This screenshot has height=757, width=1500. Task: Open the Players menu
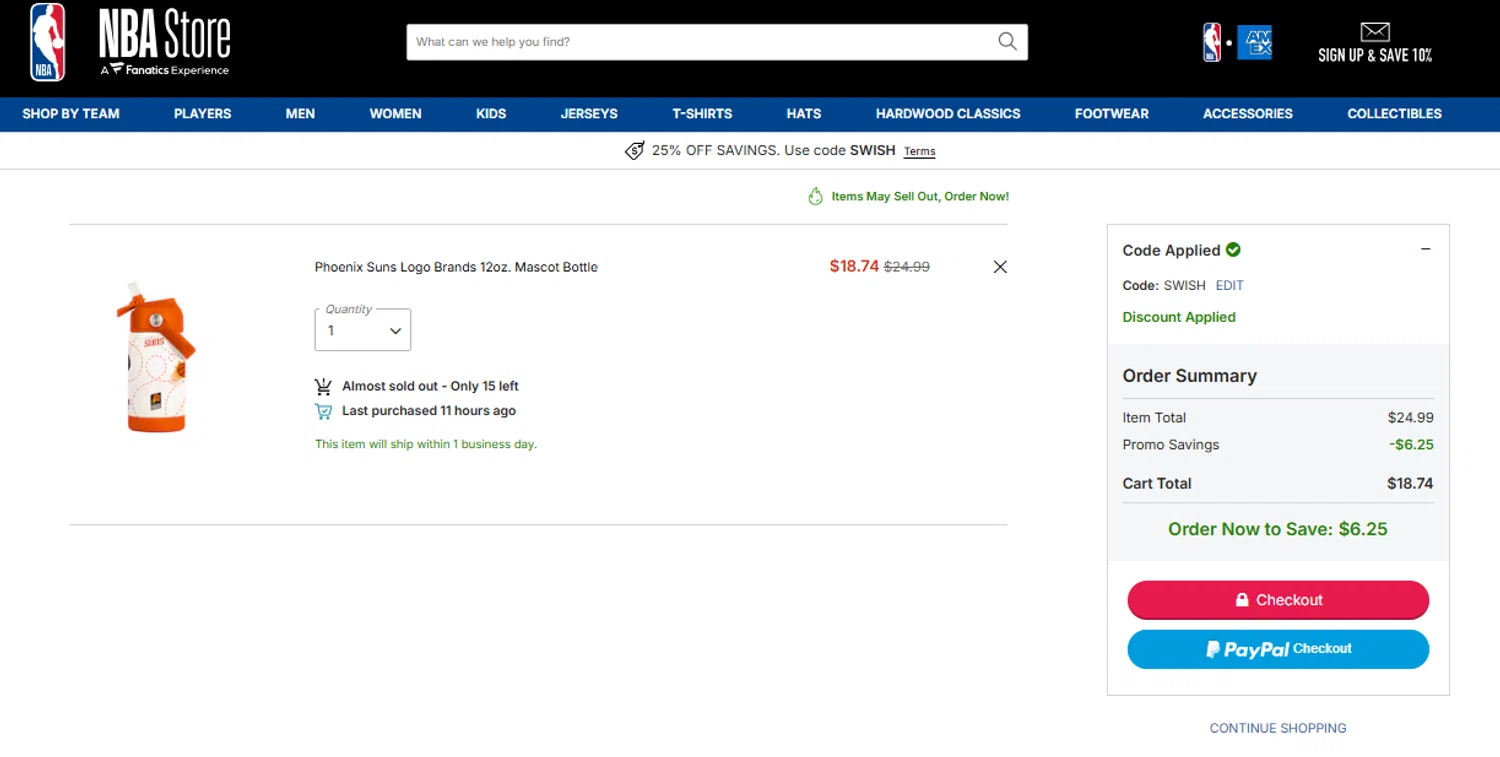click(202, 114)
